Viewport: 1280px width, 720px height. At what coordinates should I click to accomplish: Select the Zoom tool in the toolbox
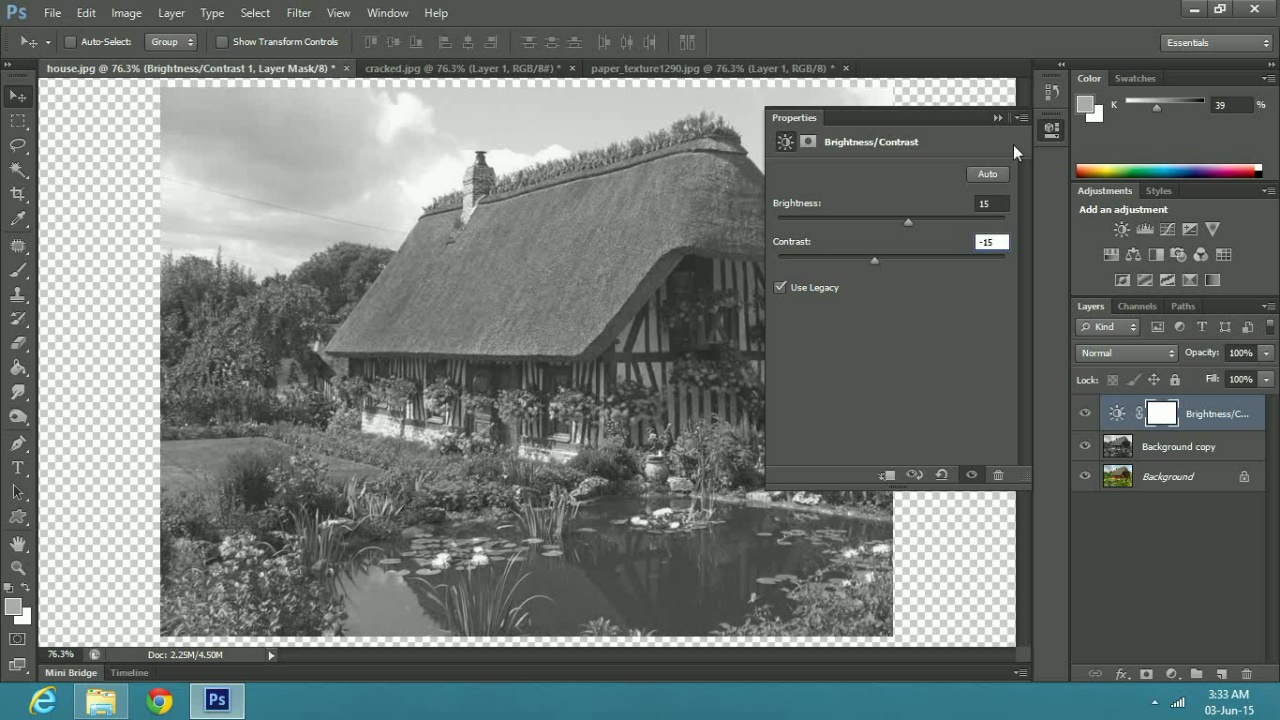point(18,568)
